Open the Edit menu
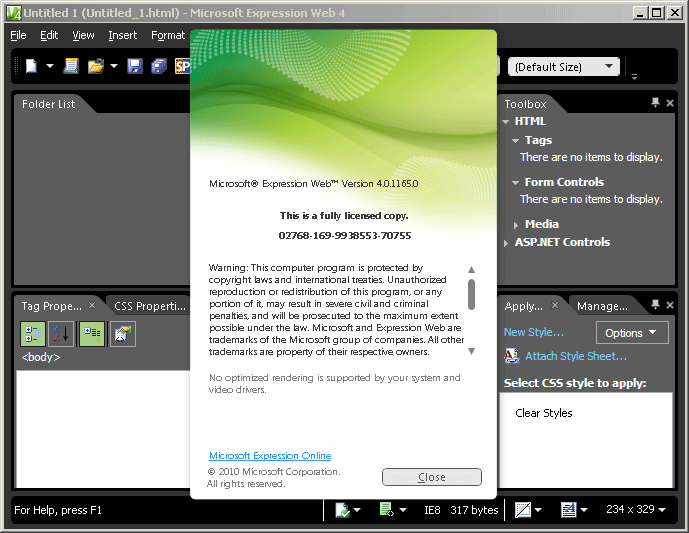The width and height of the screenshot is (689, 533). (49, 35)
